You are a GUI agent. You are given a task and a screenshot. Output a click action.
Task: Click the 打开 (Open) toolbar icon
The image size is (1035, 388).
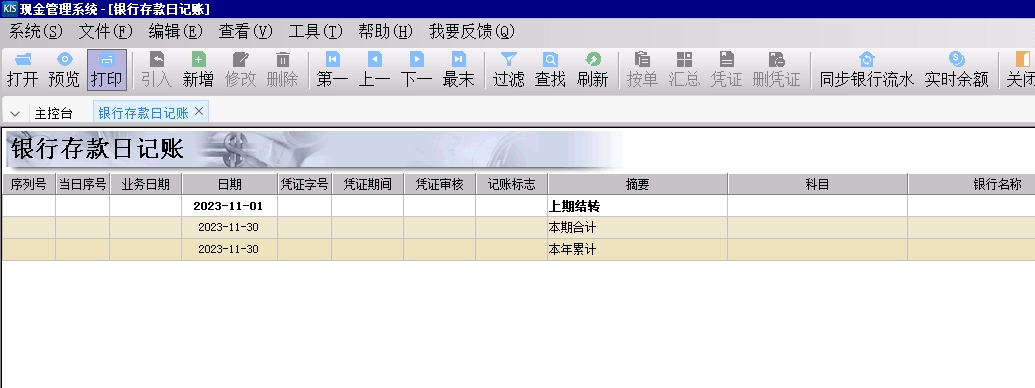(x=22, y=69)
